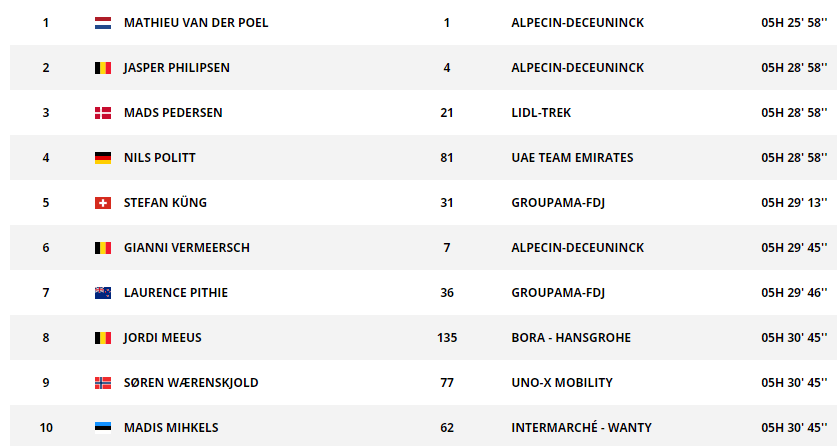Click the Belgian flag next to Jordi Meeus
Viewport: 837px width, 446px height.
[102, 338]
